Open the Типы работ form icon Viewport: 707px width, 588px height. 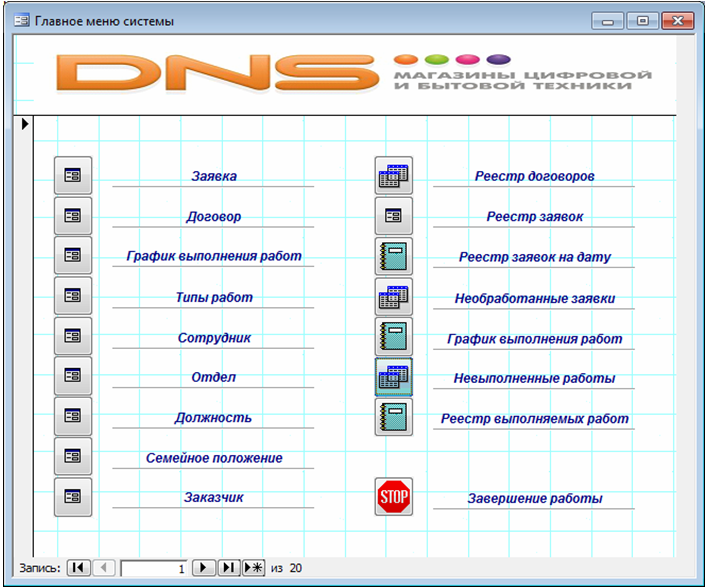click(x=72, y=297)
